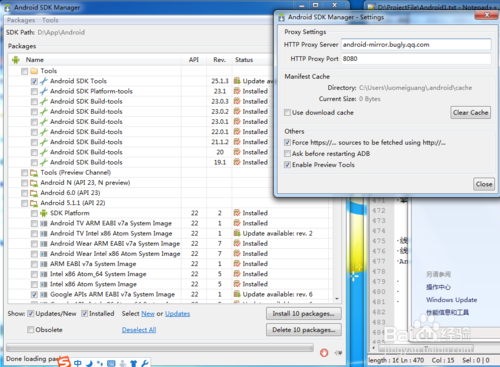Click the installed status icon for SDK Platform
The height and width of the screenshot is (367, 500).
coord(237,213)
